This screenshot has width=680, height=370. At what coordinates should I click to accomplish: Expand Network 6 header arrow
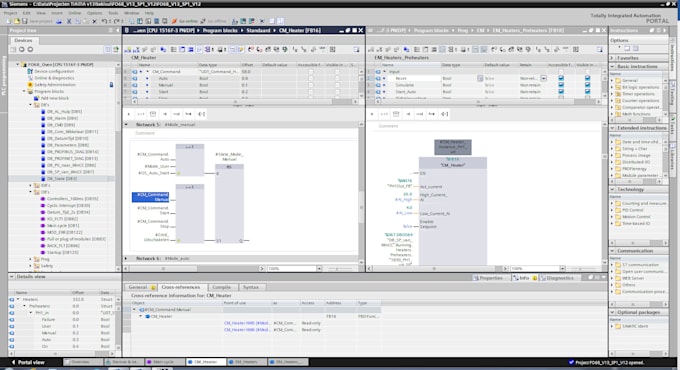pyautogui.click(x=126, y=259)
